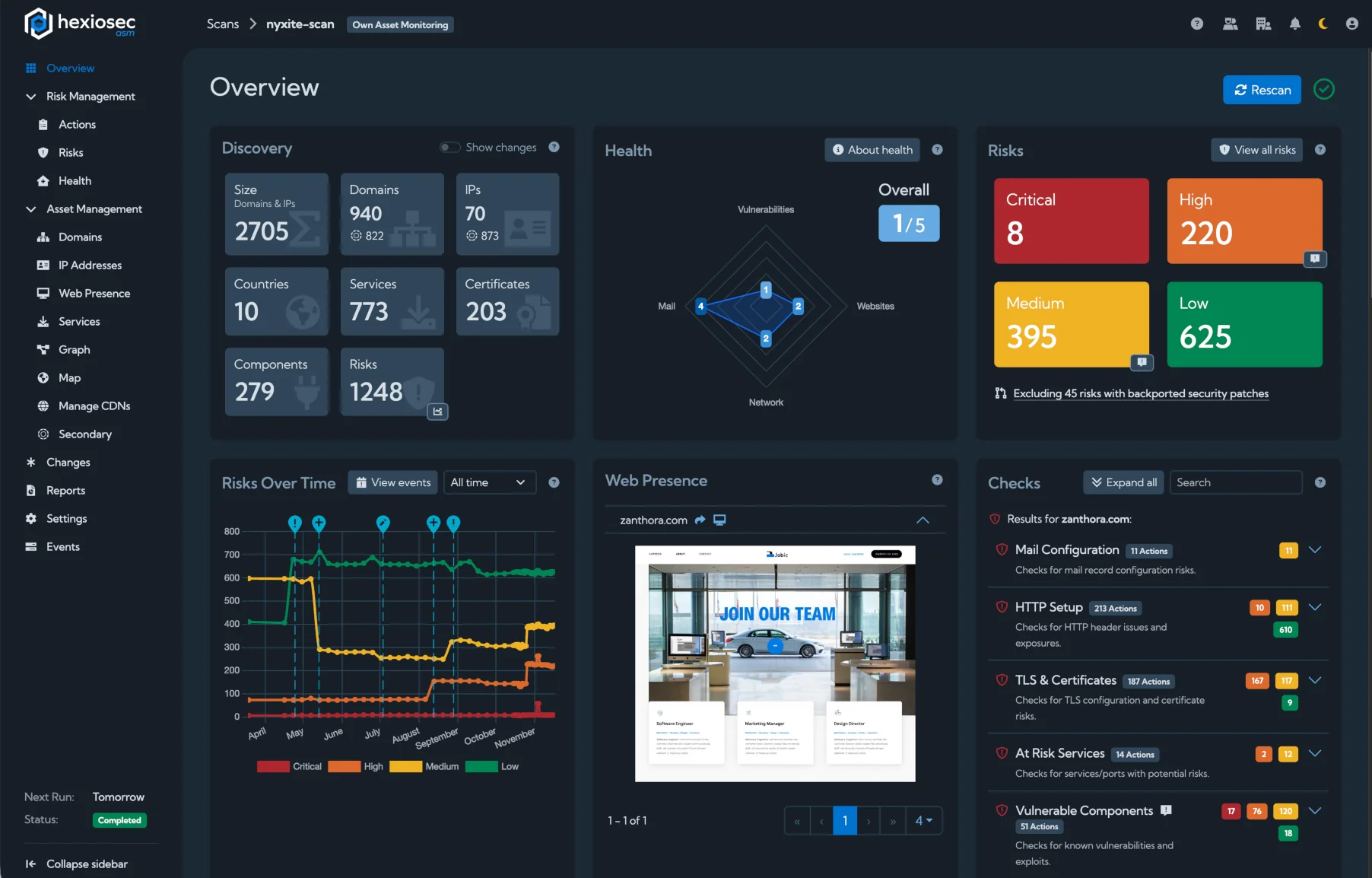Open the user account icon
1372x878 pixels.
[x=1352, y=24]
